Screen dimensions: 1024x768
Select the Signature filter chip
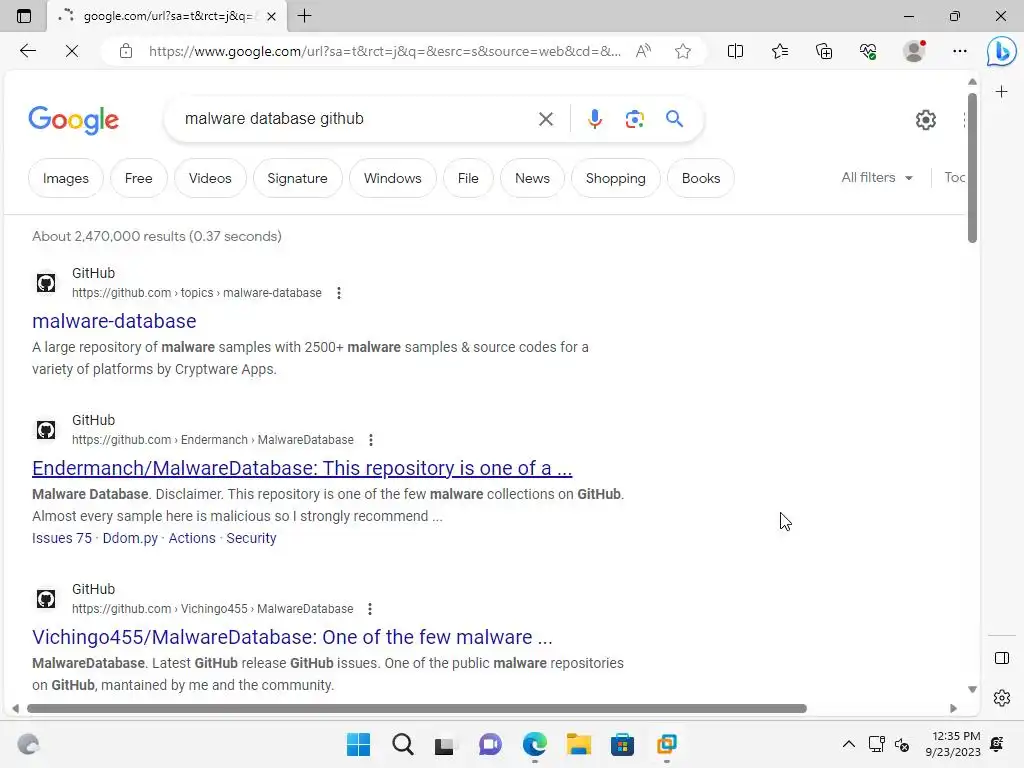point(297,178)
